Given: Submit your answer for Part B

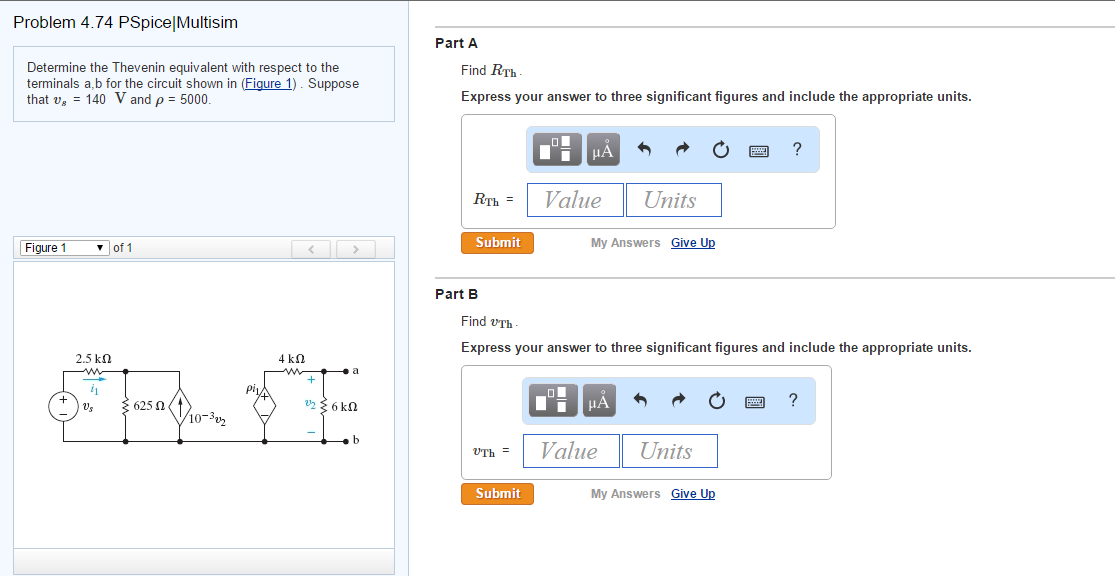Looking at the screenshot, I should pyautogui.click(x=497, y=493).
